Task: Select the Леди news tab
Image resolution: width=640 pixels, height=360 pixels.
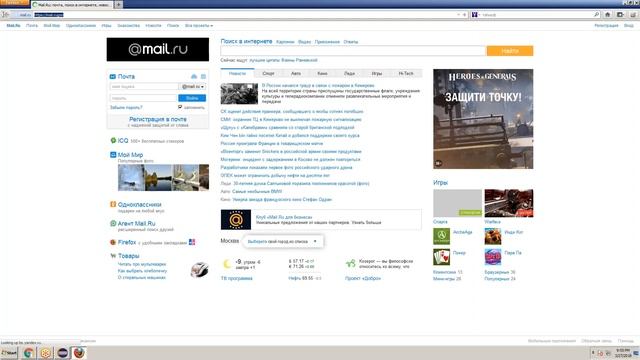Action: [349, 73]
